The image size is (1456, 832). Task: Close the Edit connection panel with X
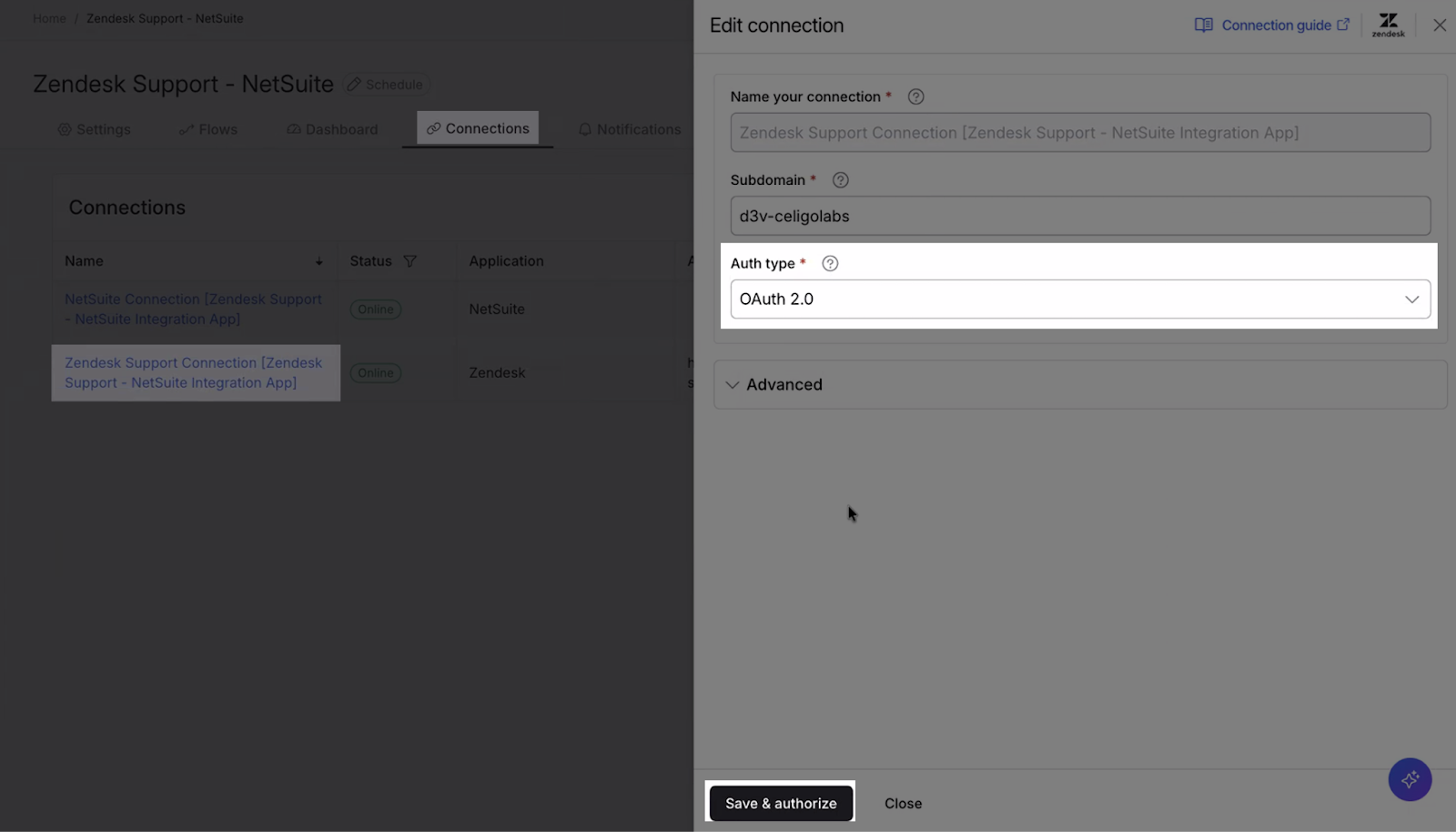(1440, 25)
